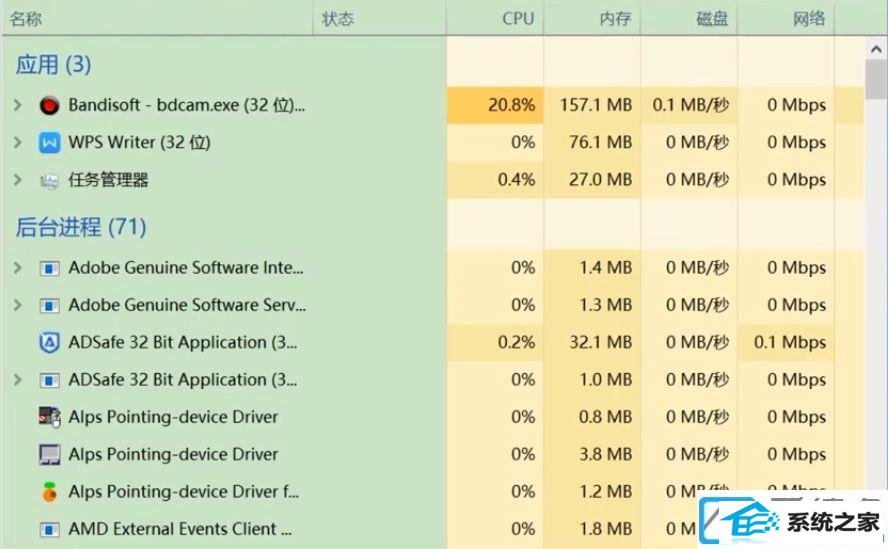
Task: Expand the 任务管理器 process group
Action: coord(18,180)
